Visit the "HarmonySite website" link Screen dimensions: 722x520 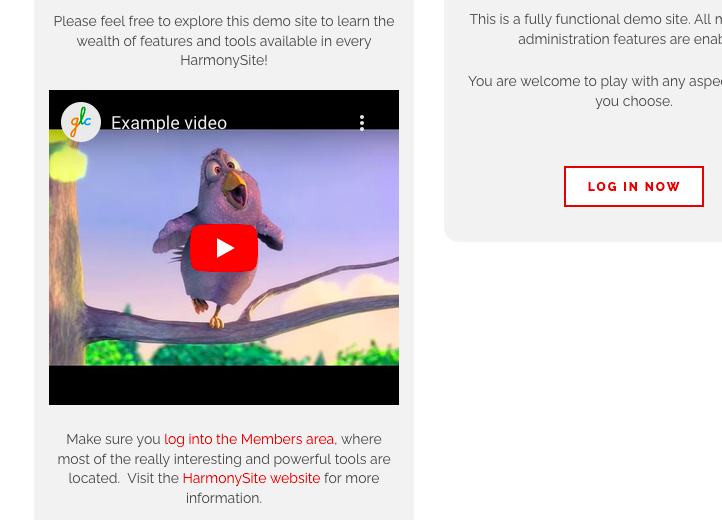coord(251,478)
